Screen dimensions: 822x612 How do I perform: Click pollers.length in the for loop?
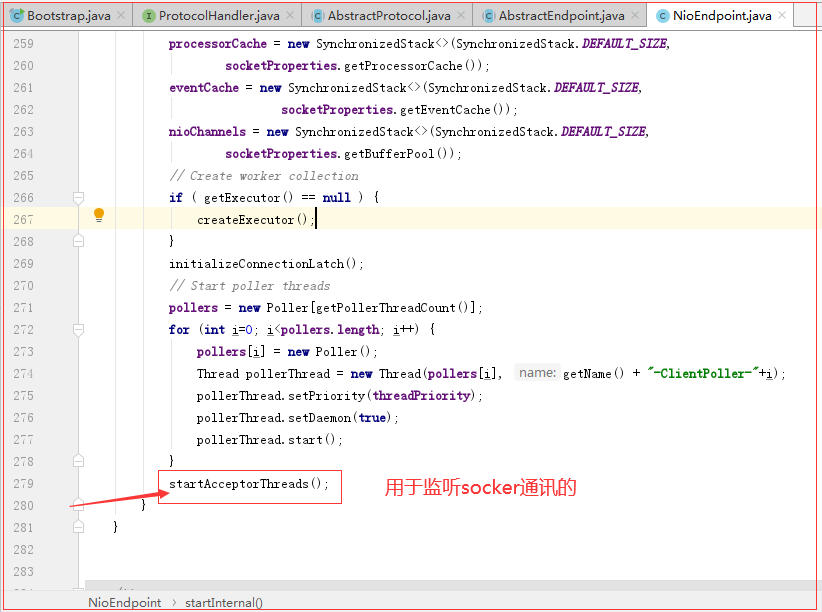(x=330, y=330)
